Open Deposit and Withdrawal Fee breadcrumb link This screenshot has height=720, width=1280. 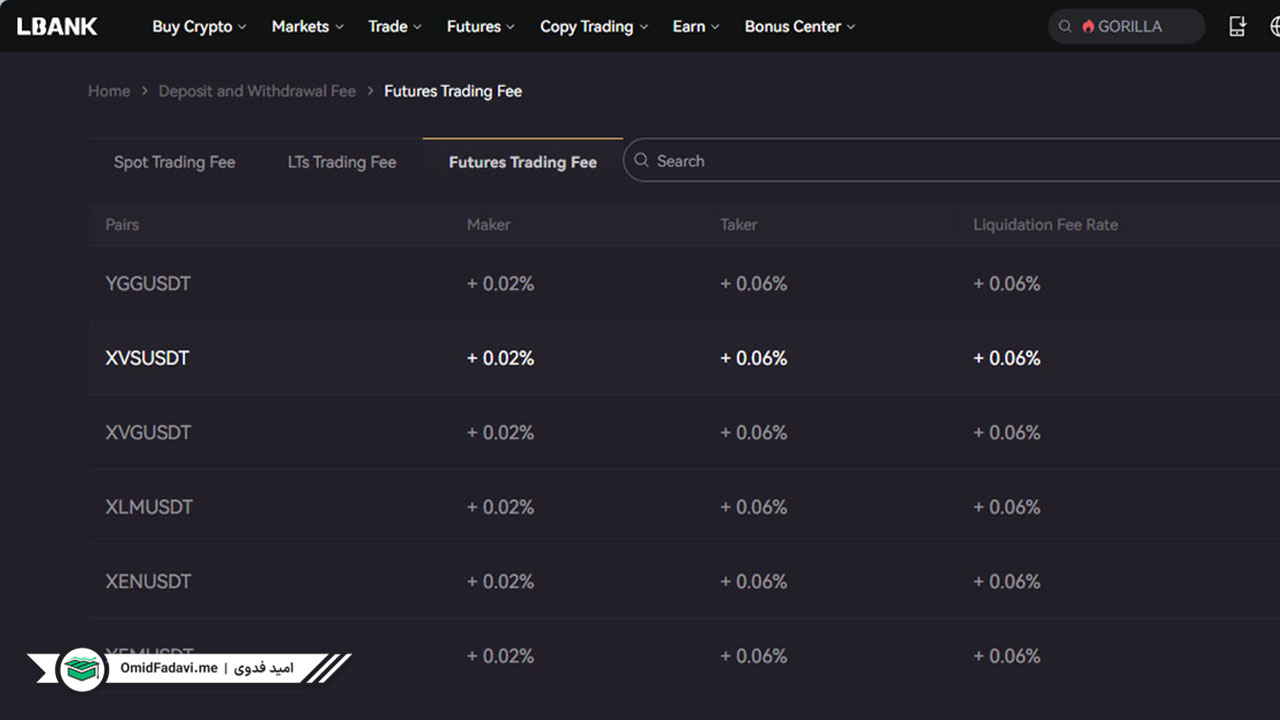point(257,91)
